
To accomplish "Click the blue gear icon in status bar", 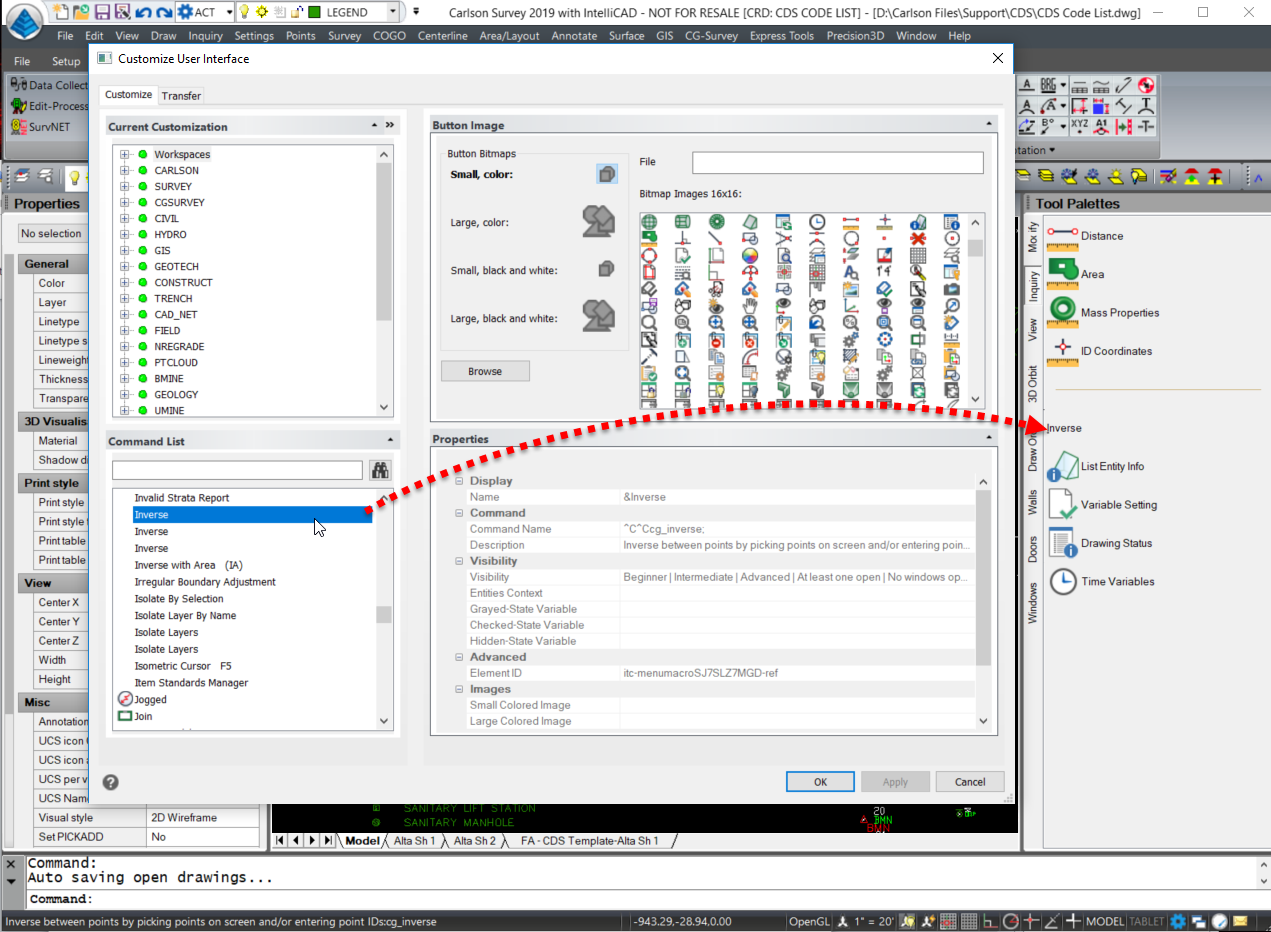I will click(1178, 921).
